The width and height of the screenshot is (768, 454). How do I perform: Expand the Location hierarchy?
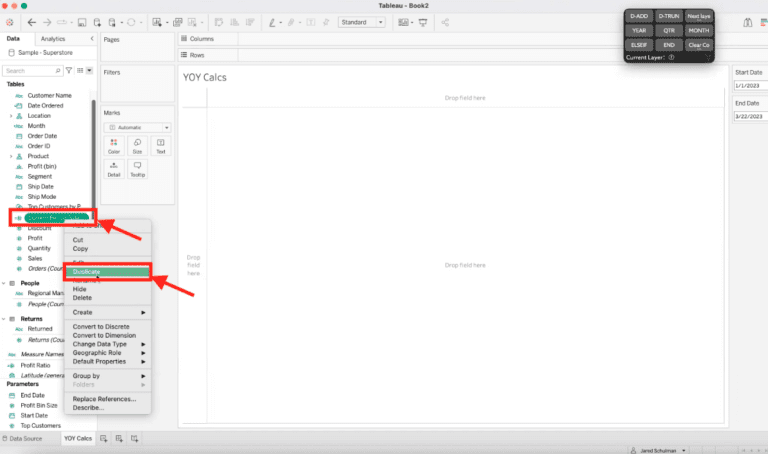[x=11, y=116]
